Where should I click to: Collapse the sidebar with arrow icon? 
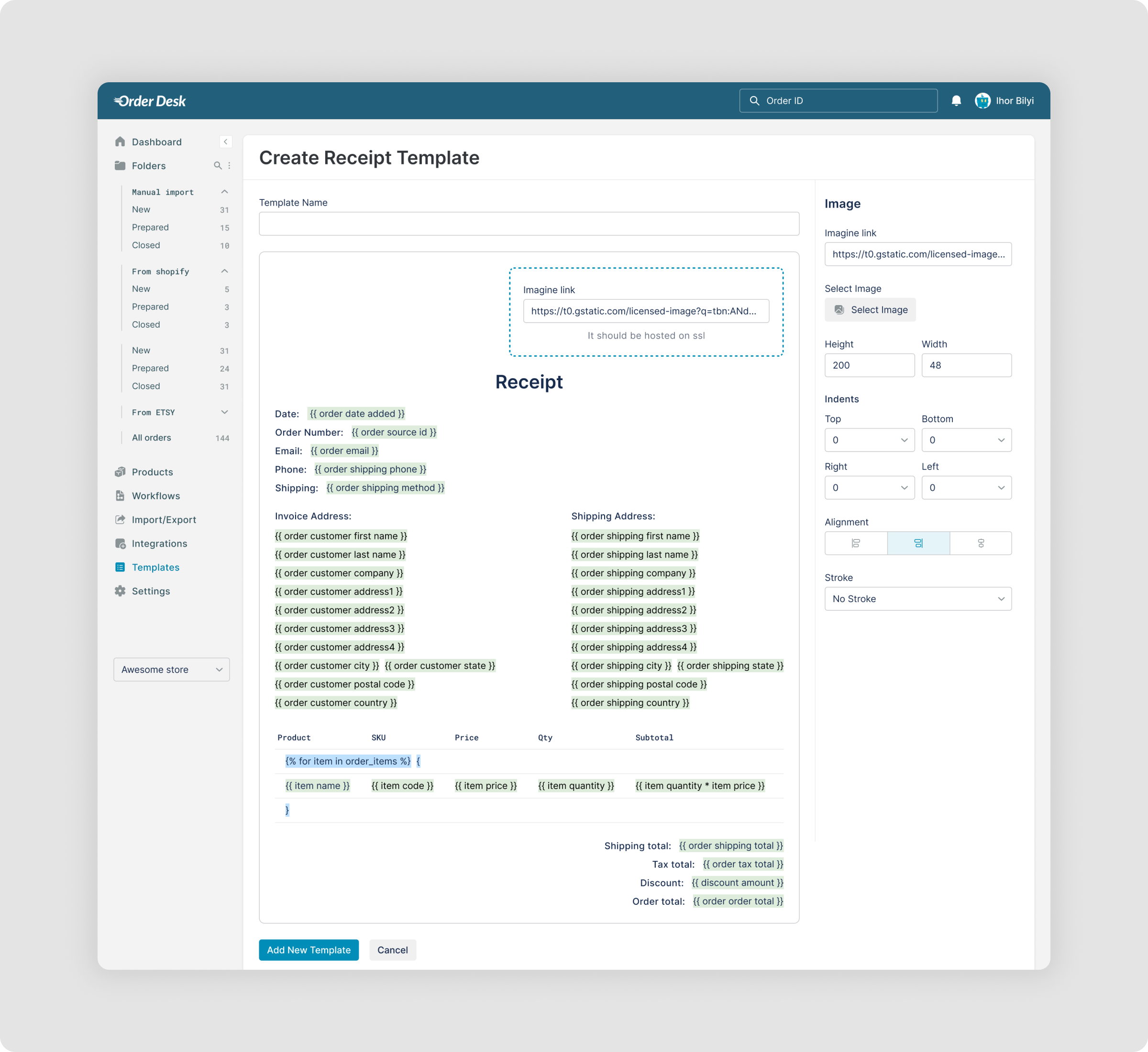tap(225, 142)
